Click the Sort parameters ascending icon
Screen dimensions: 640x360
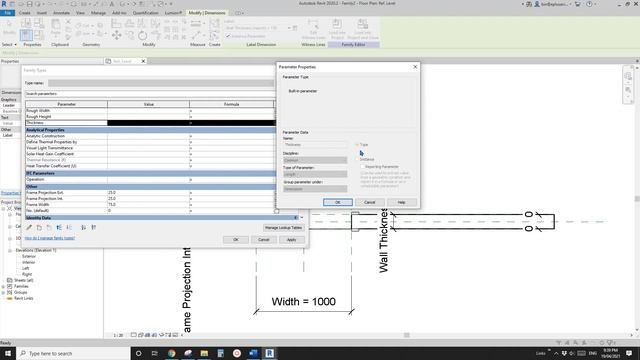click(x=84, y=227)
